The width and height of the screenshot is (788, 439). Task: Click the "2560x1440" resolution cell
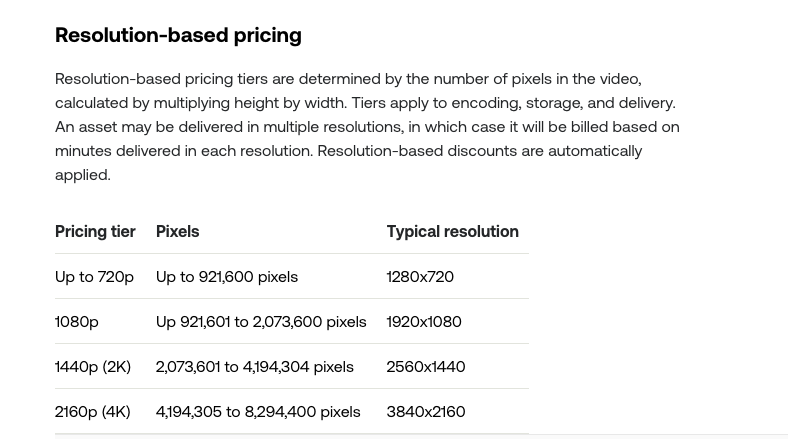click(x=426, y=366)
